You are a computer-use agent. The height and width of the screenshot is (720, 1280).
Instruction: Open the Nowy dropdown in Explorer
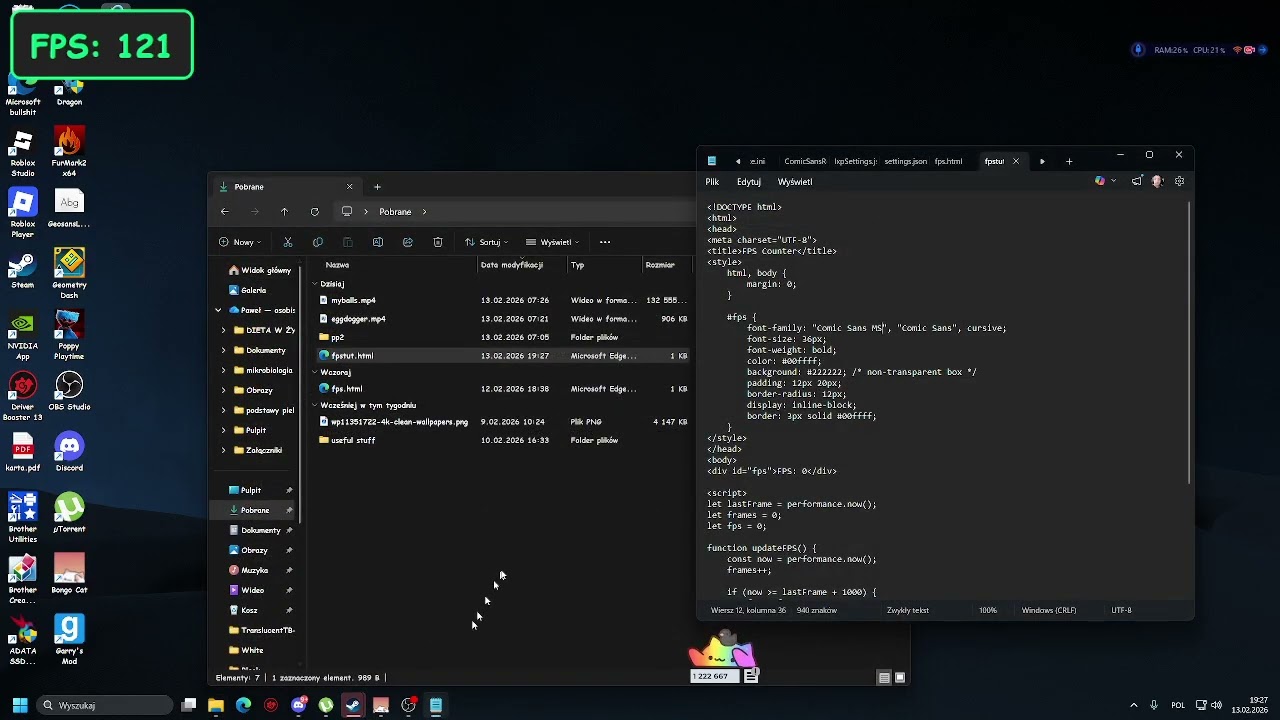pyautogui.click(x=240, y=242)
